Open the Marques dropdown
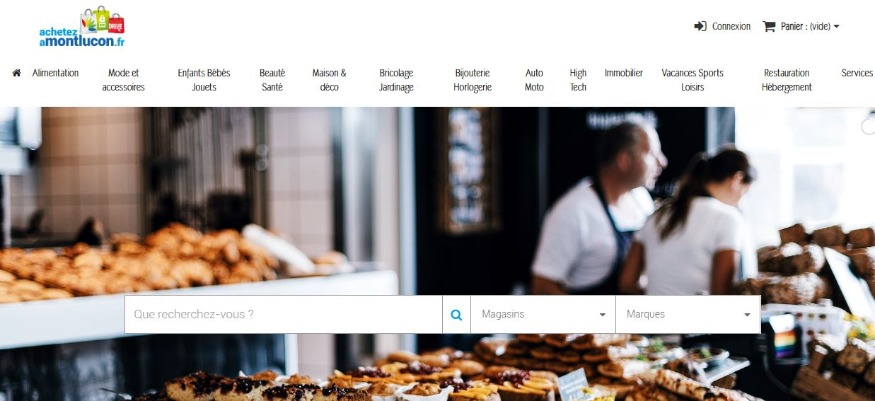Screen dimensions: 875x401 (688, 315)
